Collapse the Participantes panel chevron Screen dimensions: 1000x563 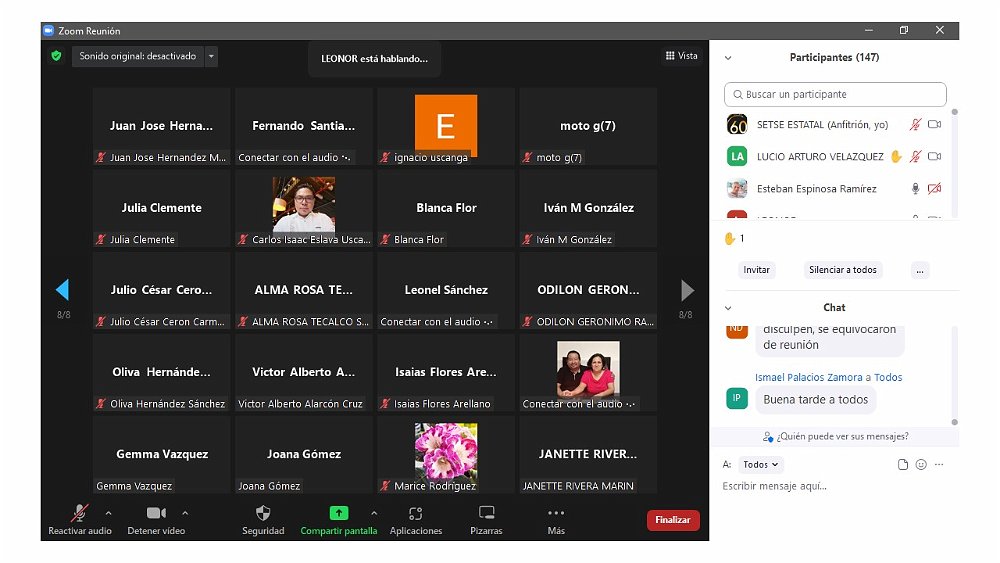[728, 58]
